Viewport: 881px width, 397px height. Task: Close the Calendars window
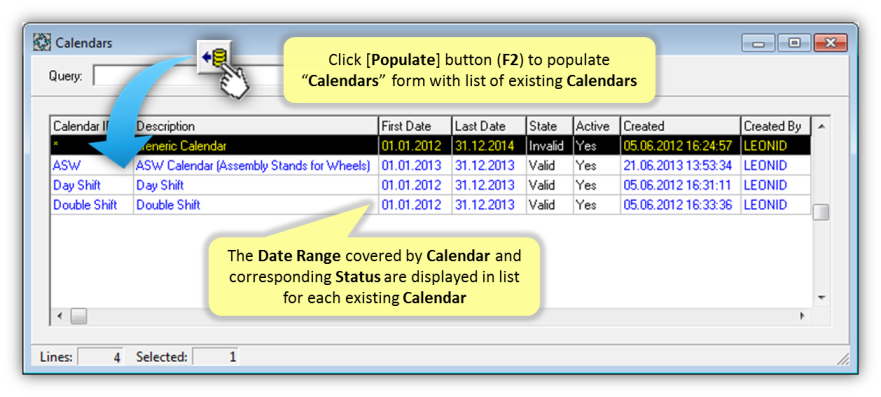pos(830,43)
